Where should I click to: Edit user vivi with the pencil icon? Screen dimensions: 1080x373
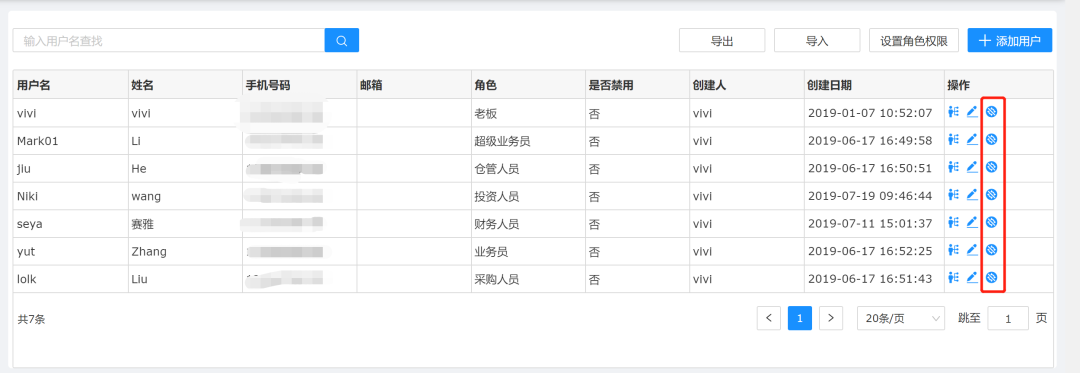(x=972, y=112)
